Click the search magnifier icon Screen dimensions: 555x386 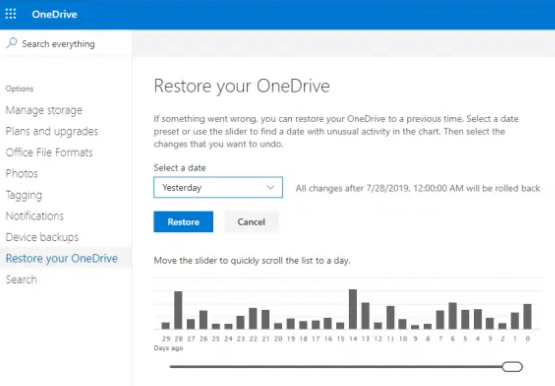(x=12, y=43)
